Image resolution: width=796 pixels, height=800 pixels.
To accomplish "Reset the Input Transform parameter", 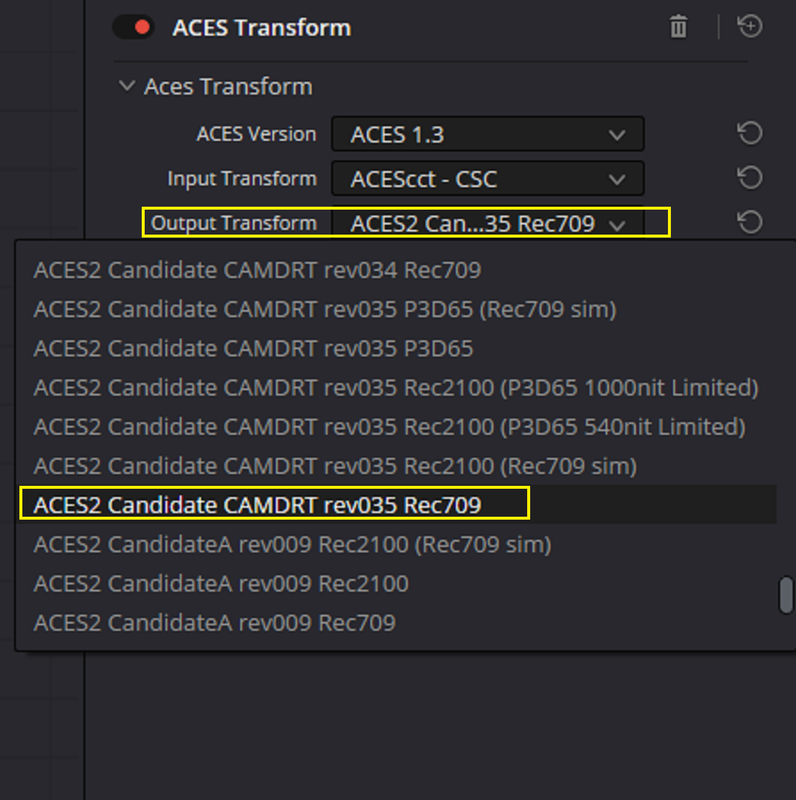I will pos(750,178).
